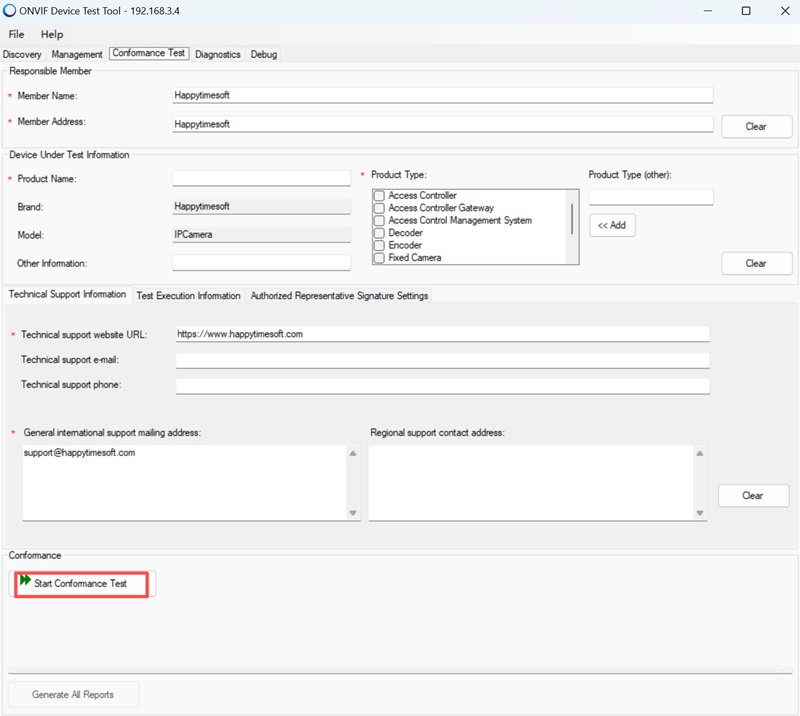Open the Test Execution Information tab
The image size is (800, 716).
(188, 296)
